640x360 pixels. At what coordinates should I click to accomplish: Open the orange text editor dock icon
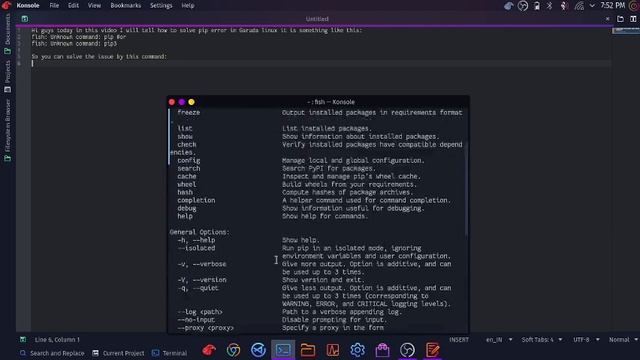pos(432,350)
